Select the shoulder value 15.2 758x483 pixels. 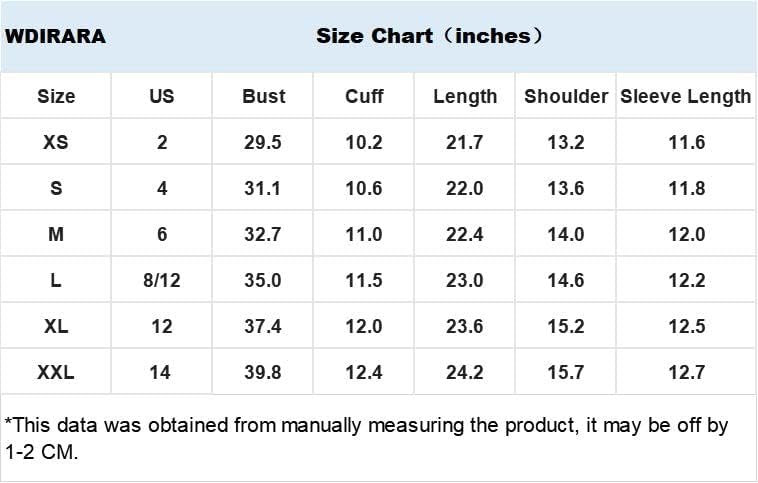coord(566,326)
